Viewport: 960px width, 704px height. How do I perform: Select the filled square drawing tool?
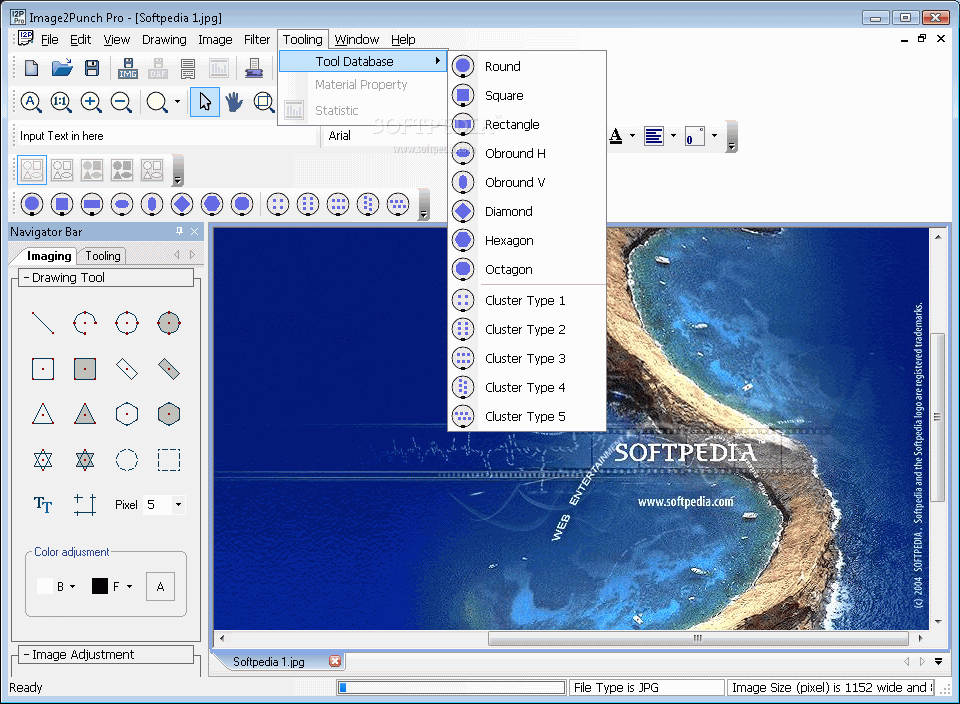tap(84, 369)
